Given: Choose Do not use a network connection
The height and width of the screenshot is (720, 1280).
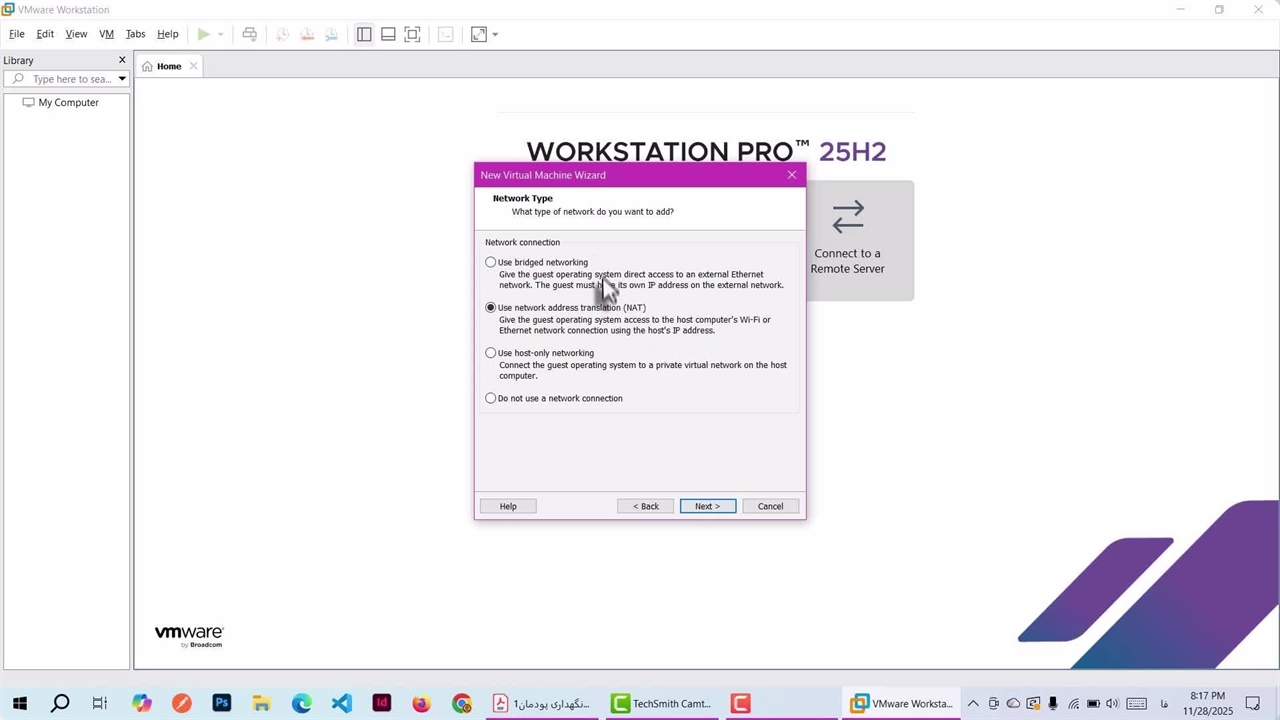Looking at the screenshot, I should coord(491,398).
